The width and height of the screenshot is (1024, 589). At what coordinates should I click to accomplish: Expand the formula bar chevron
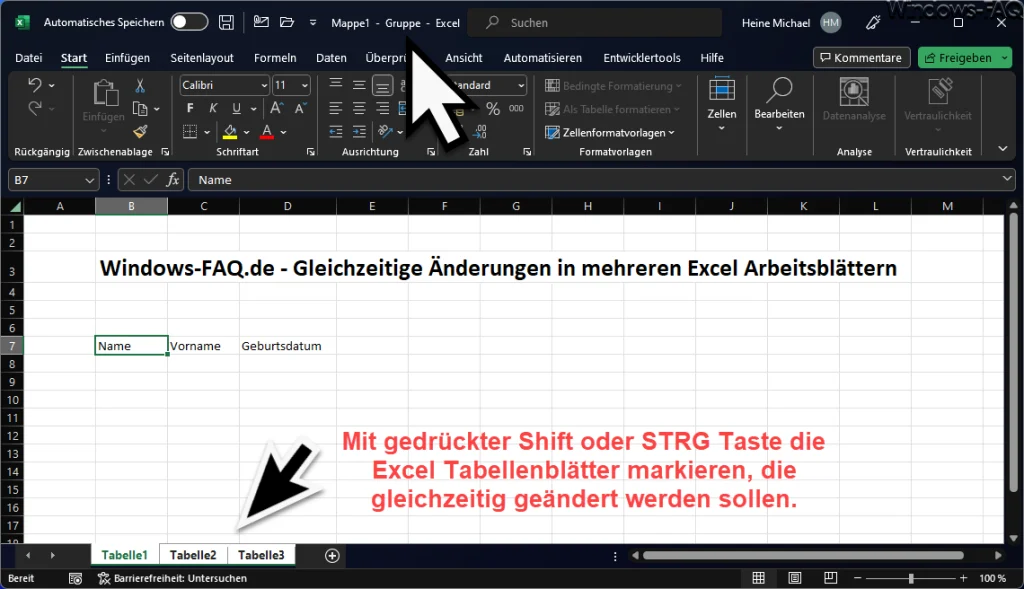click(x=1006, y=179)
